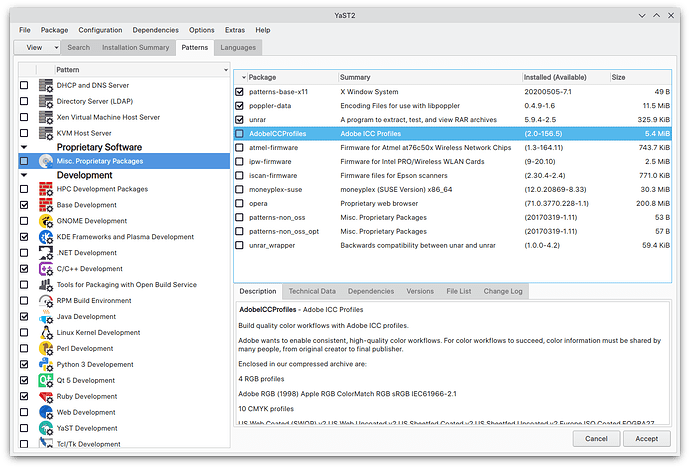
Task: Click the Qt 5 Development icon
Action: click(46, 380)
